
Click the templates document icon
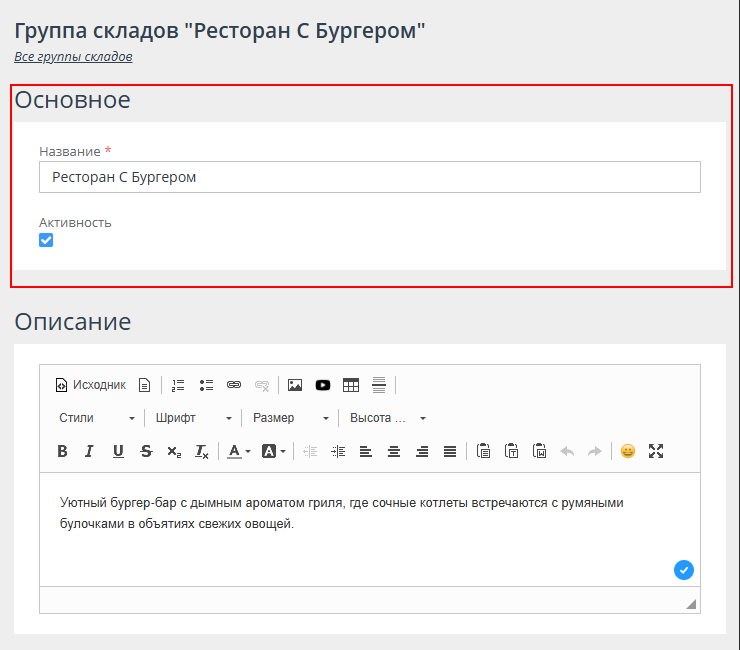pos(144,385)
